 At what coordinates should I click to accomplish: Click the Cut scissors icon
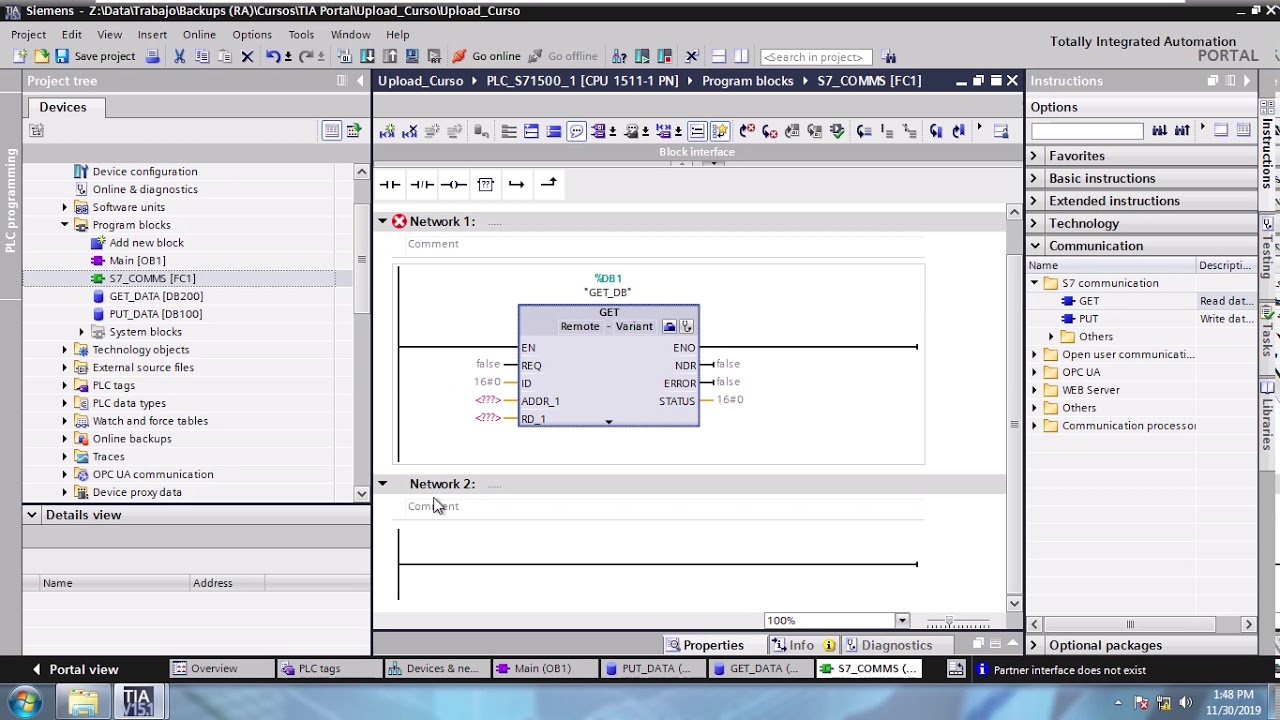[180, 56]
